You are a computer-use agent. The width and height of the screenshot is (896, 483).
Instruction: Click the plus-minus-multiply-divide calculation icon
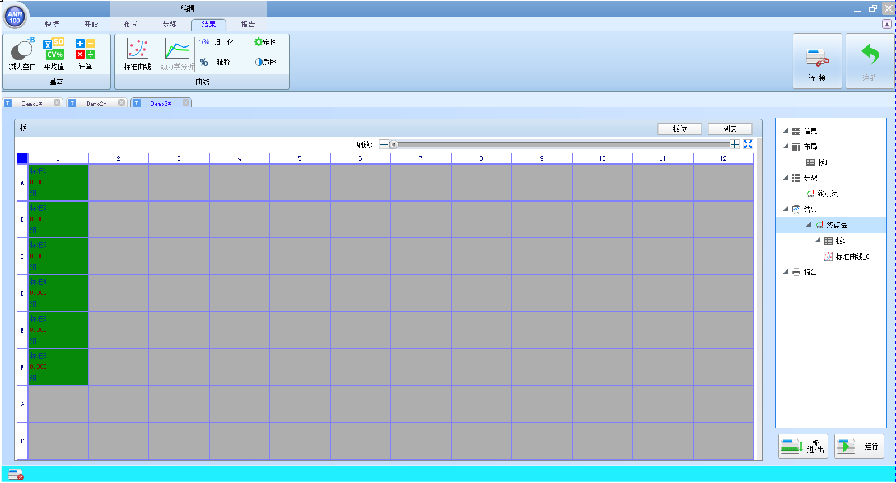pyautogui.click(x=86, y=49)
